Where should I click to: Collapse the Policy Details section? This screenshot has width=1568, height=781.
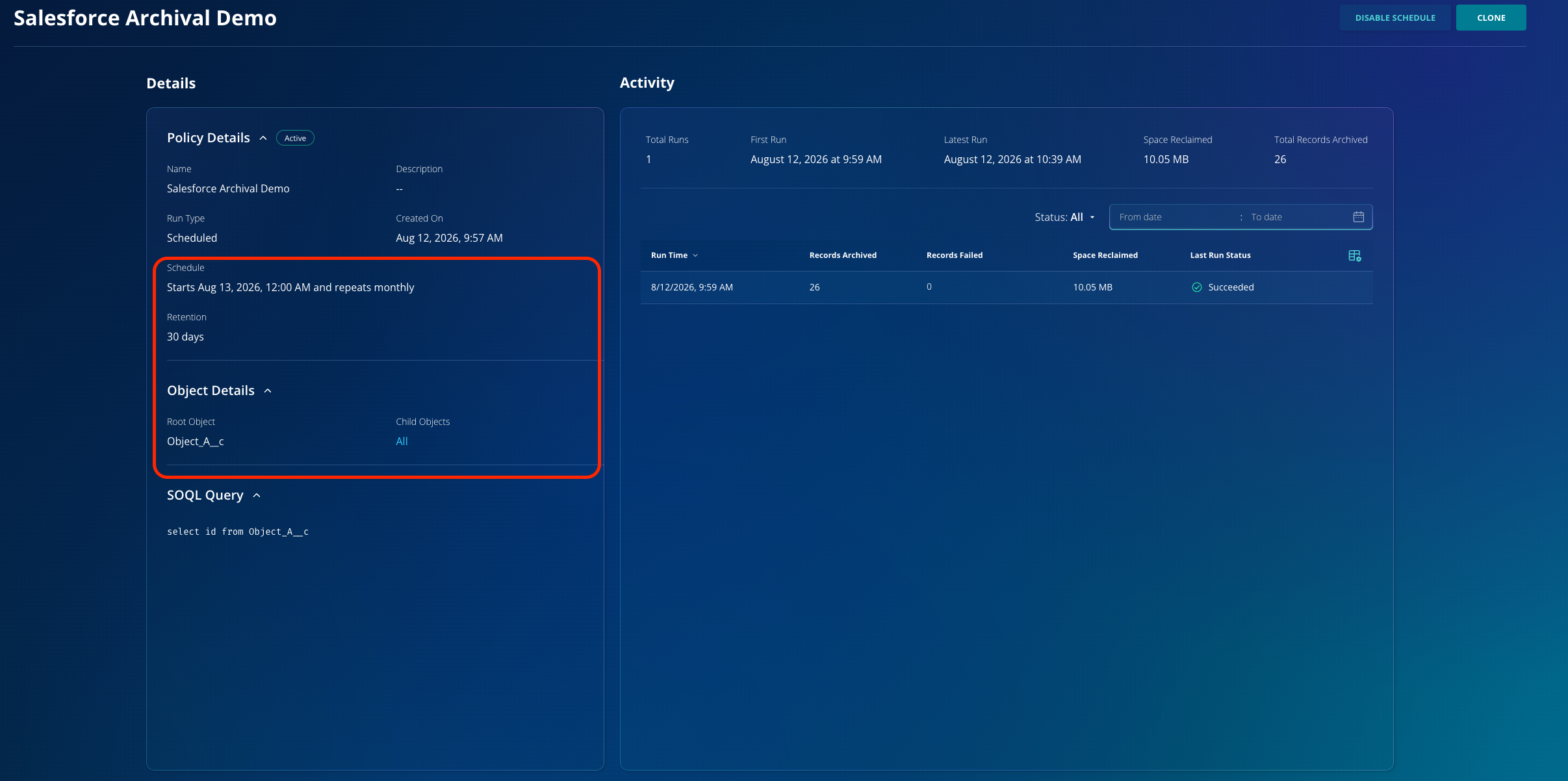point(263,138)
